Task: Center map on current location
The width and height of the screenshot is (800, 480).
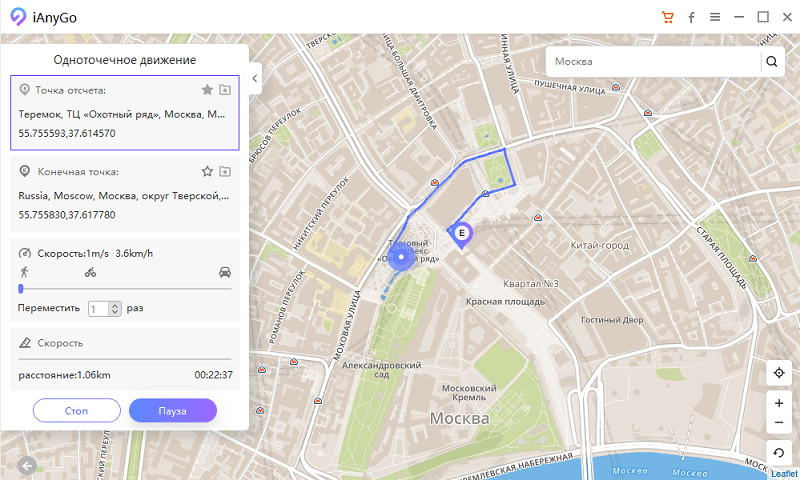Action: [779, 373]
